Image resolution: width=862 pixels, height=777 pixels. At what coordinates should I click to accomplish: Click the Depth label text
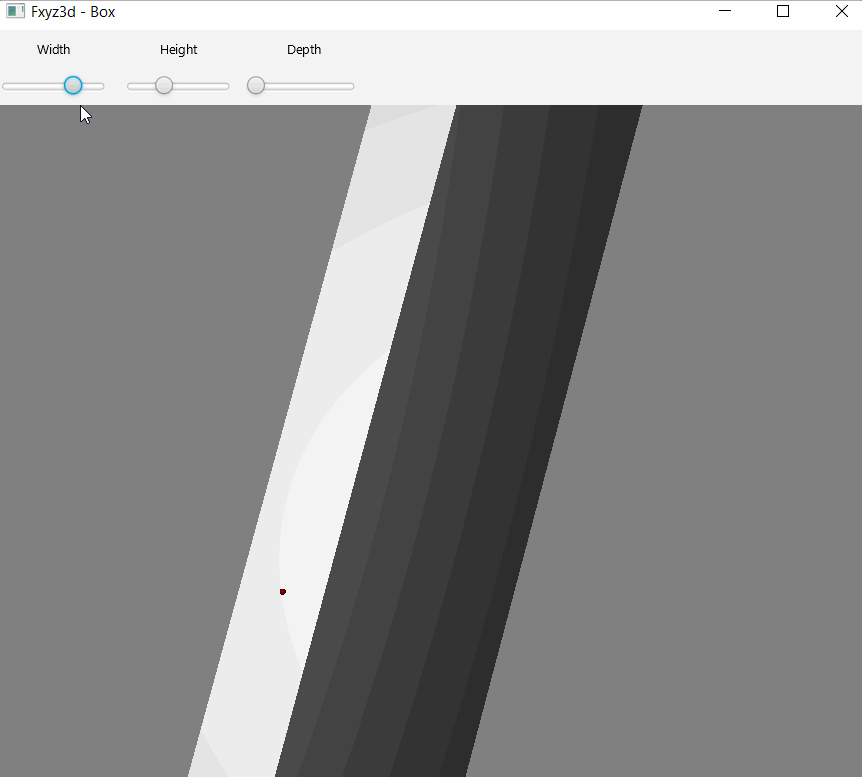[304, 49]
